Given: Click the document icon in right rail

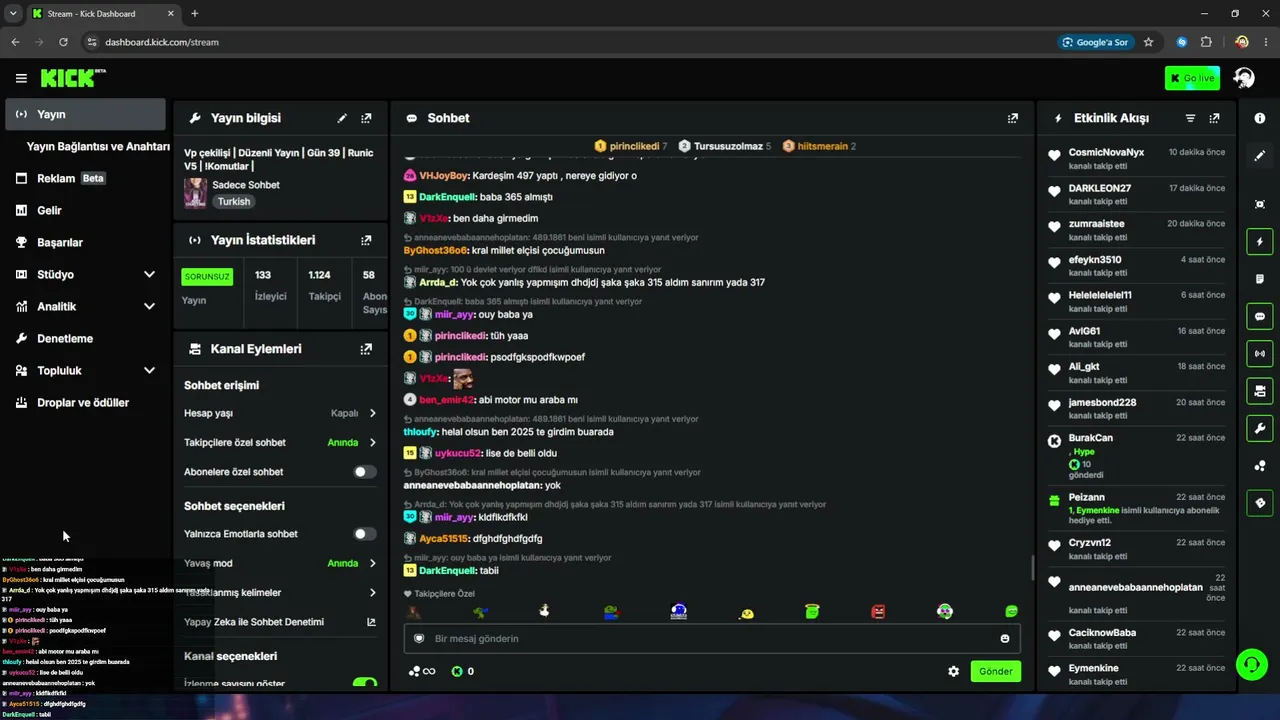Looking at the screenshot, I should coord(1260,279).
